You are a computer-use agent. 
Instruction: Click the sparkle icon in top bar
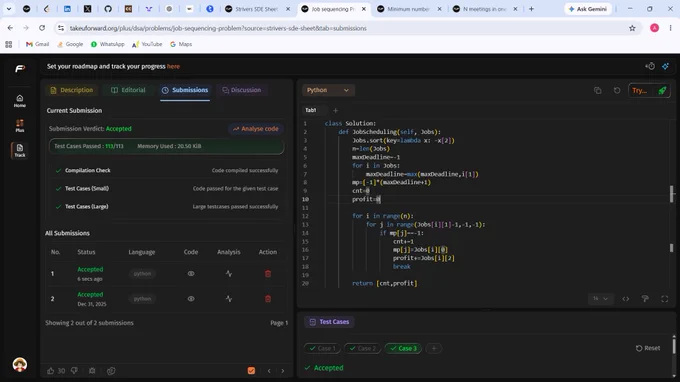tap(665, 66)
